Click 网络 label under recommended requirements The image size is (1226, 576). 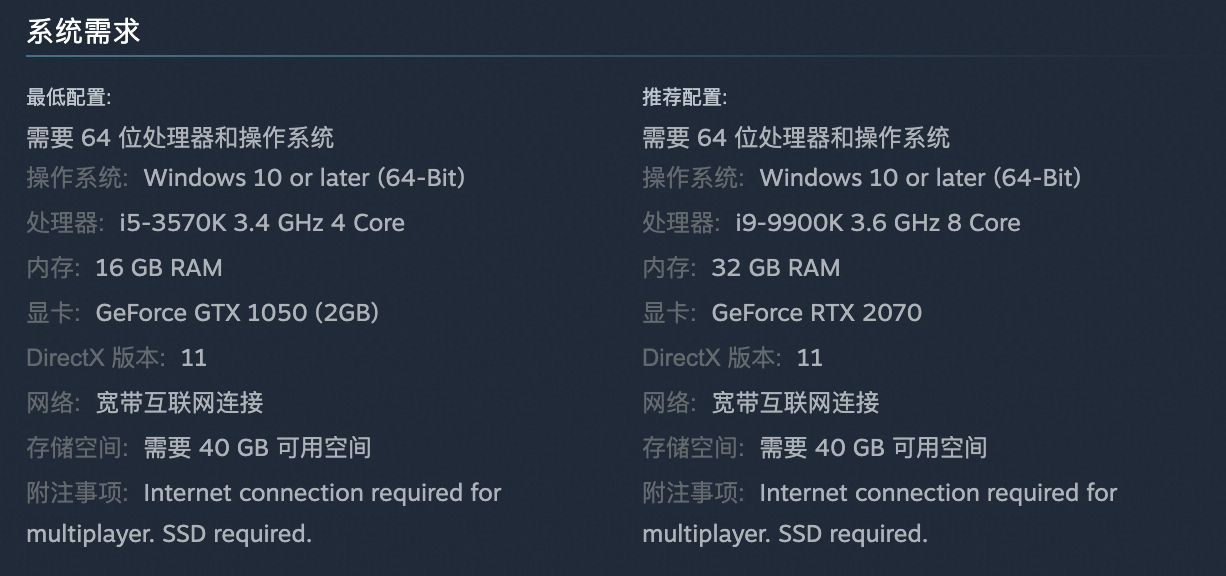668,402
